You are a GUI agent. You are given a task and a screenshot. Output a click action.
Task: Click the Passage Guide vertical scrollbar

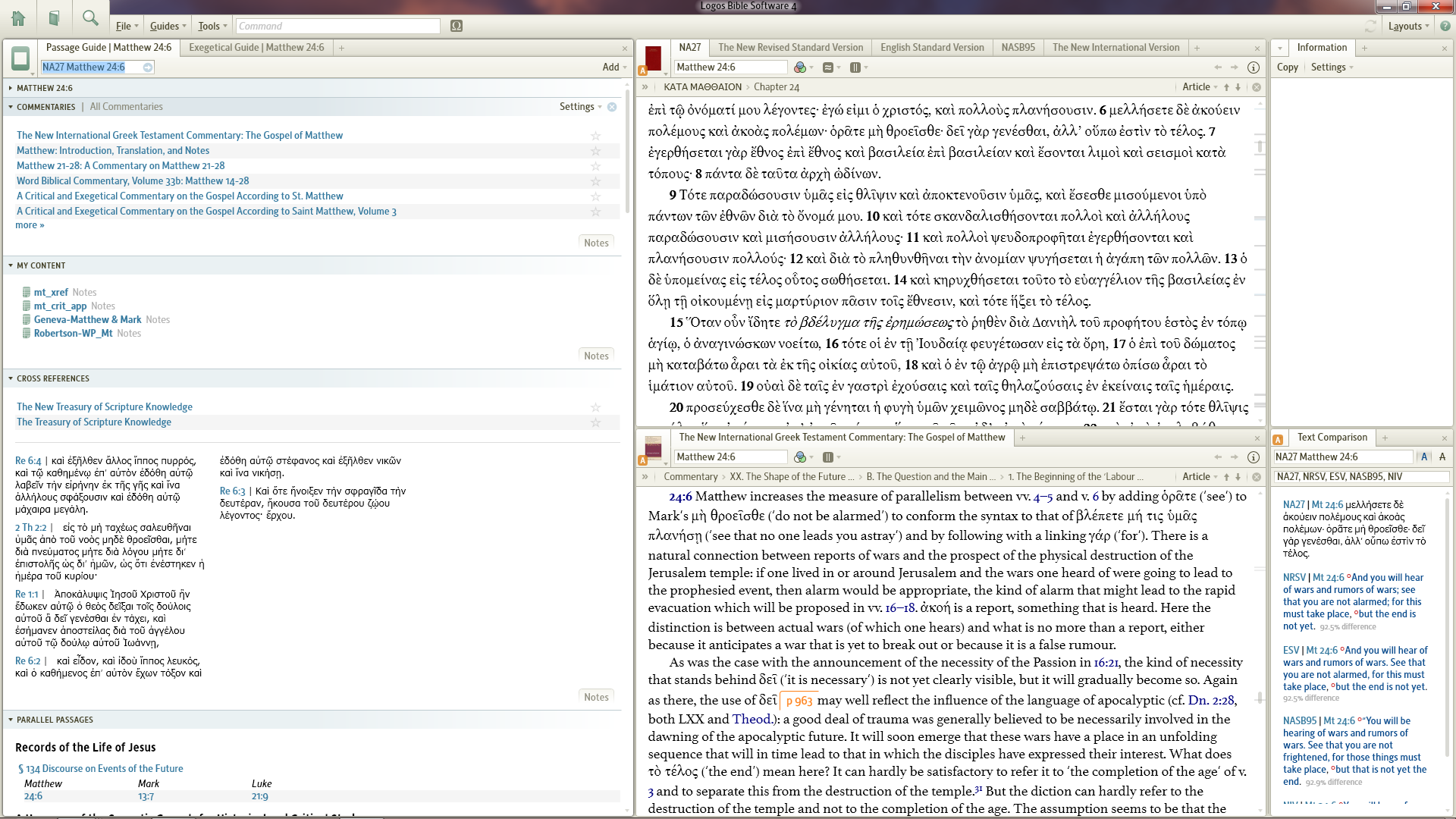pos(628,152)
